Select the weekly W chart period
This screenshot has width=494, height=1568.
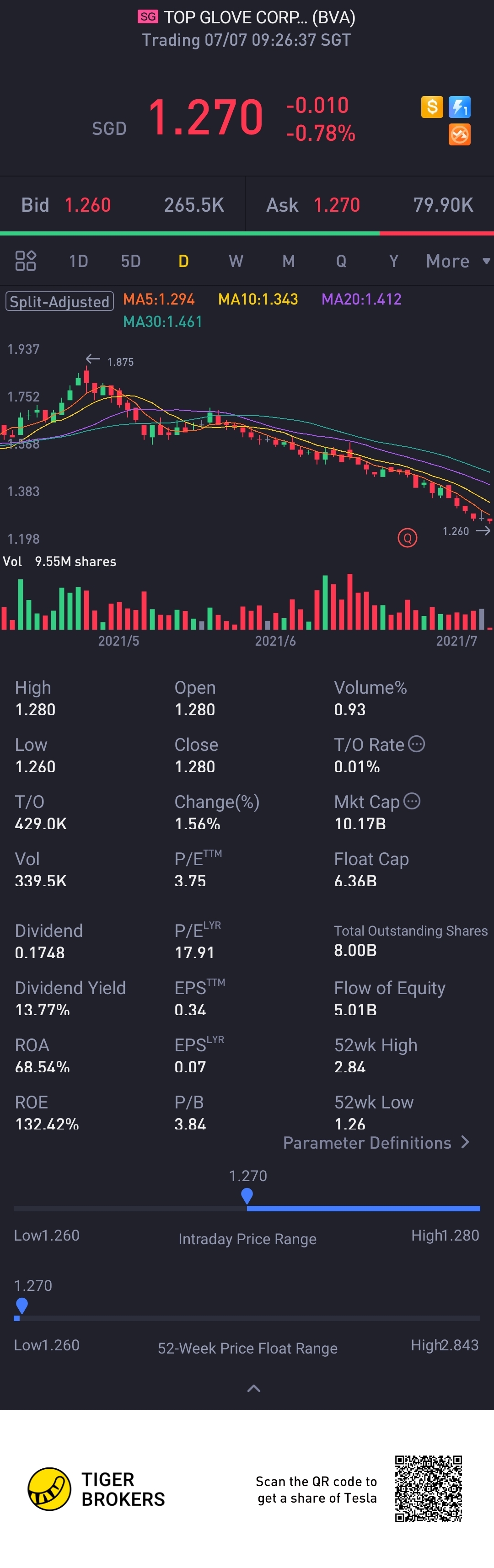click(x=236, y=261)
